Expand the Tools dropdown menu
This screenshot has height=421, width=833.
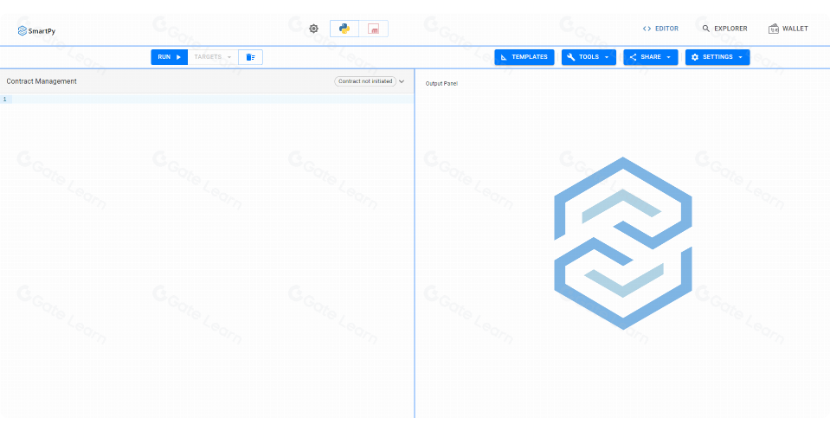pyautogui.click(x=588, y=57)
